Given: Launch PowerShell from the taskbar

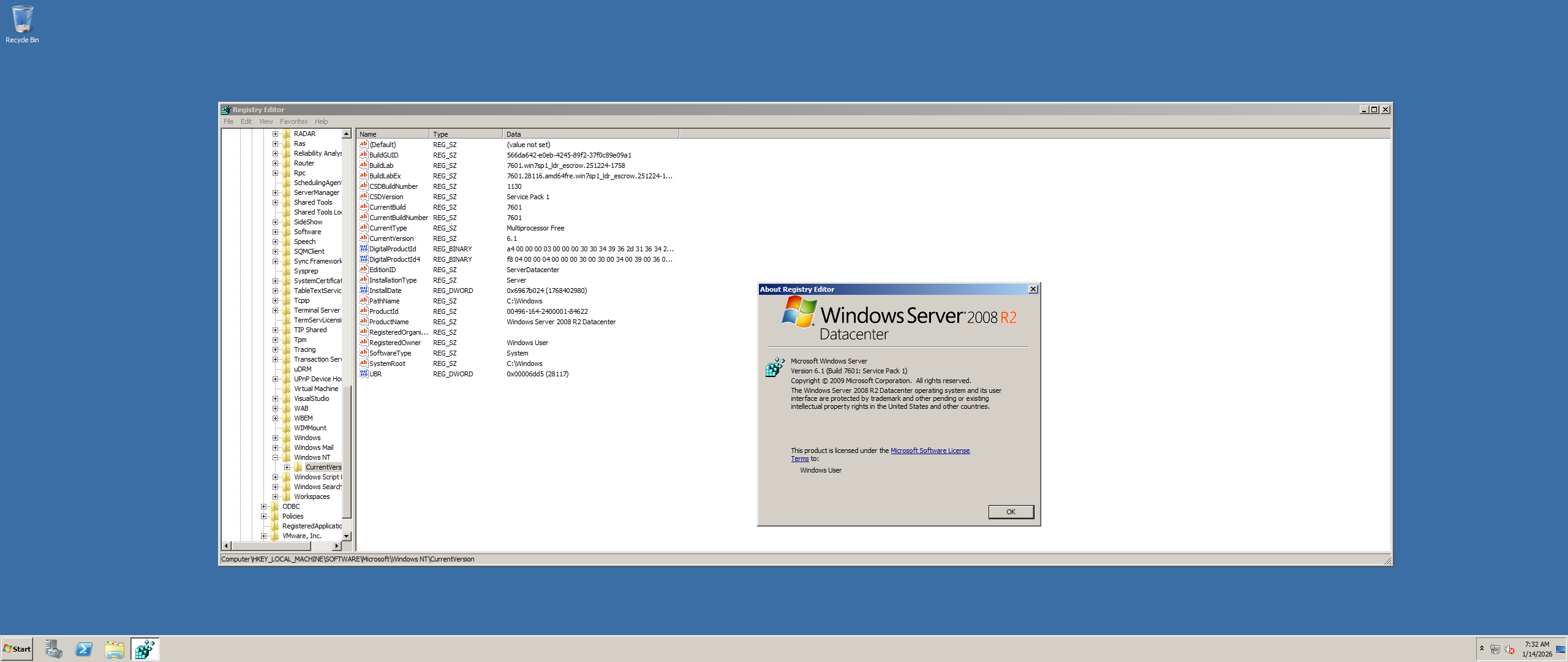Looking at the screenshot, I should 84,649.
